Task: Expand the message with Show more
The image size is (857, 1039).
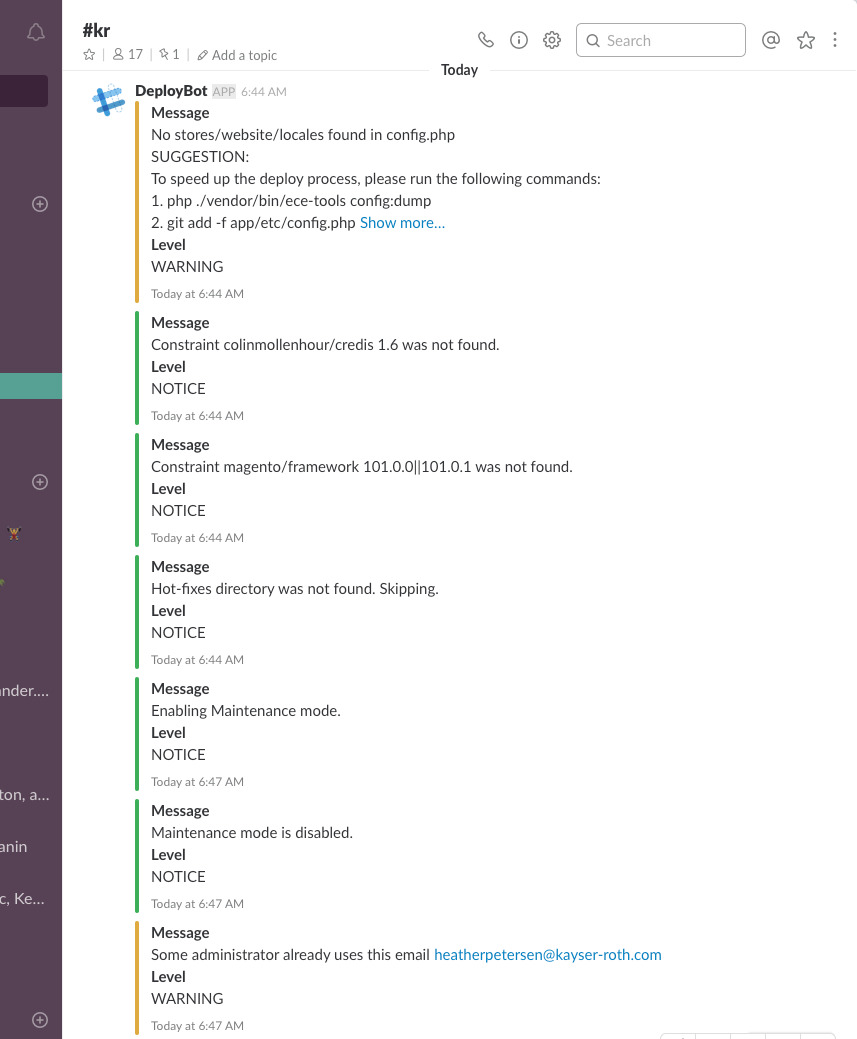Action: tap(402, 222)
